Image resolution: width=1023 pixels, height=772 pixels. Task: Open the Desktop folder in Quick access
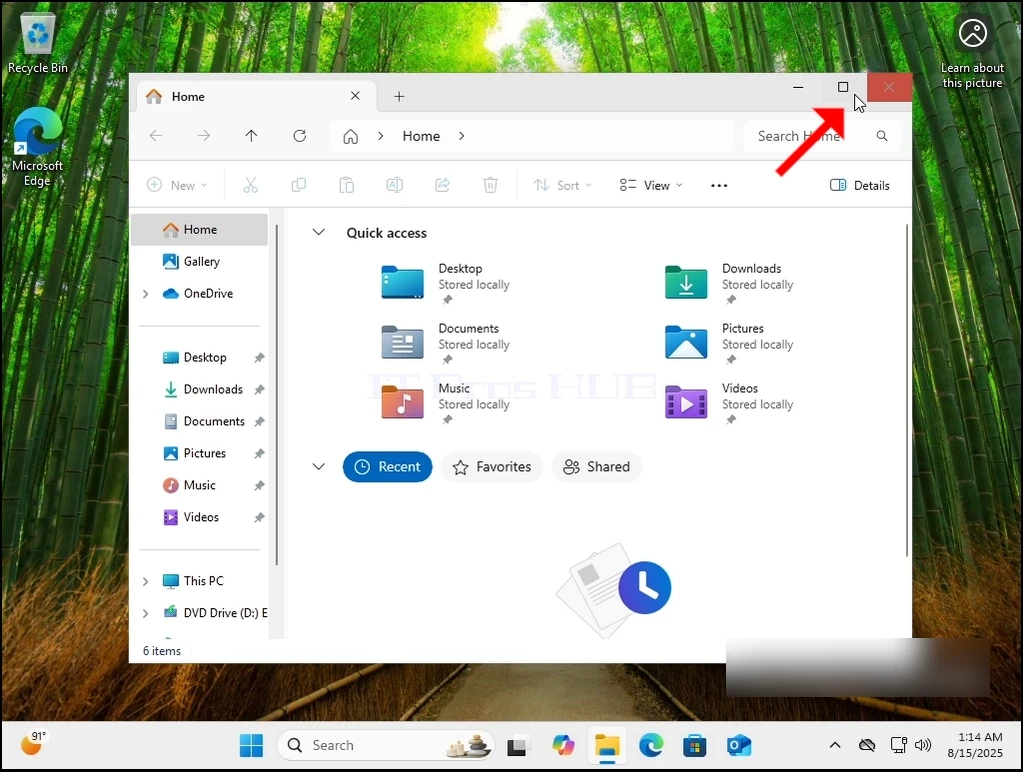click(403, 283)
